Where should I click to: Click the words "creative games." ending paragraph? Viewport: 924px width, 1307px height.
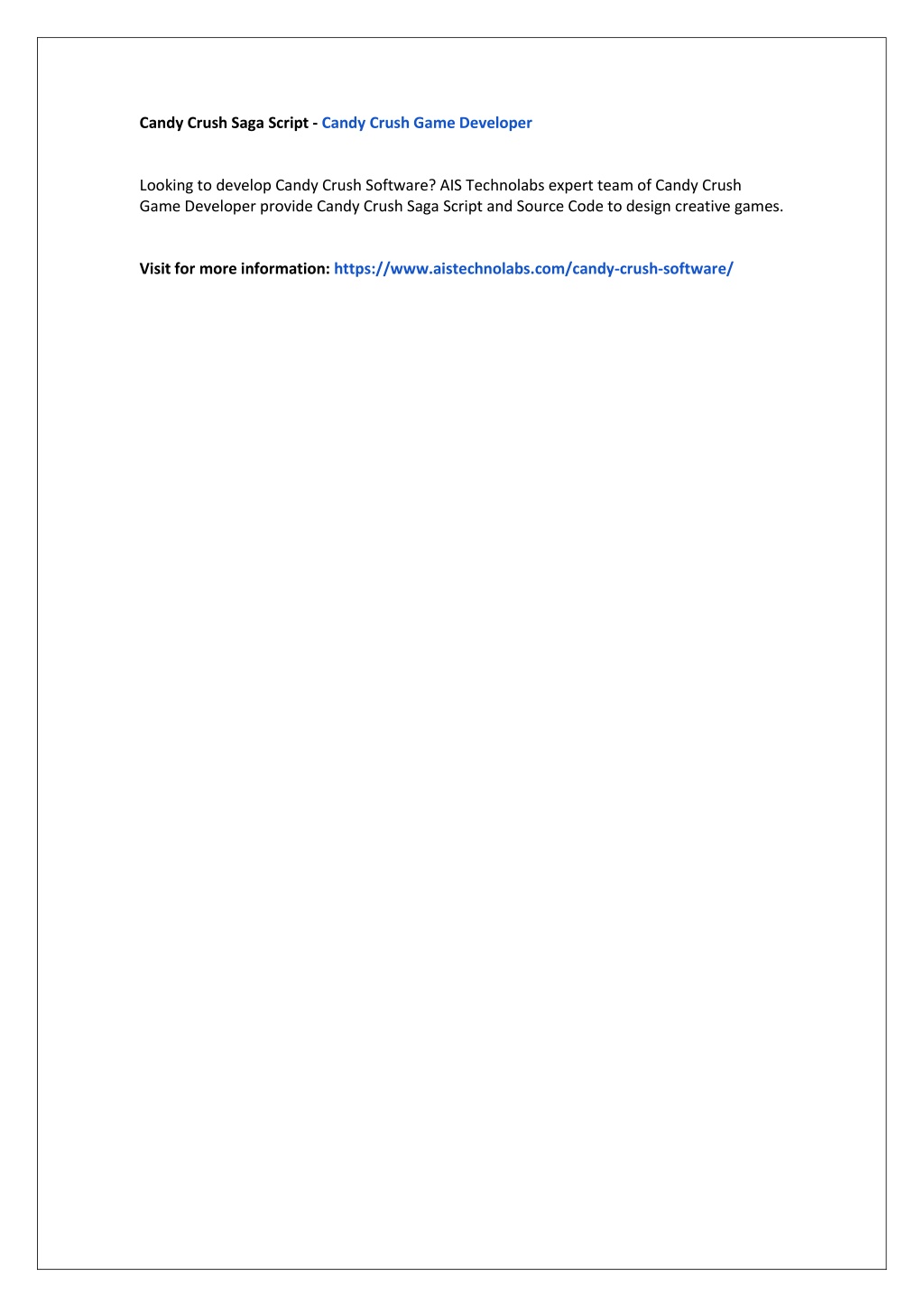(729, 207)
